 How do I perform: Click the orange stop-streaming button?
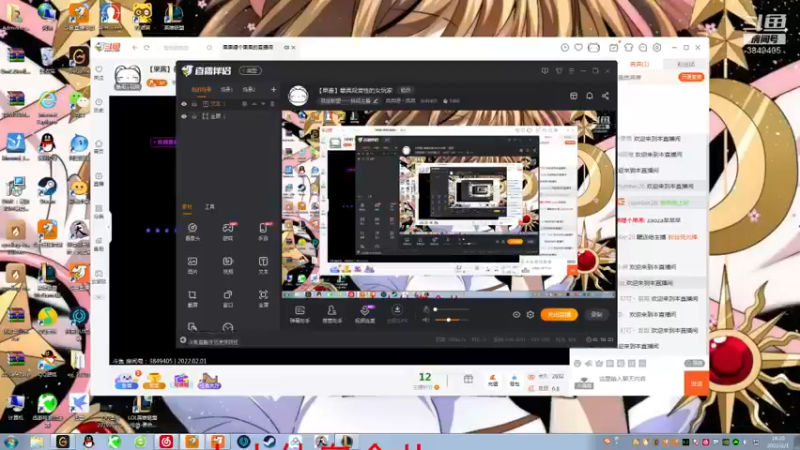tap(559, 315)
